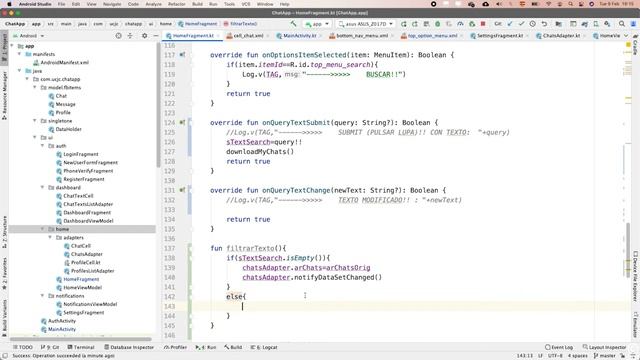Click the override gutter icon on line 117

point(182,55)
